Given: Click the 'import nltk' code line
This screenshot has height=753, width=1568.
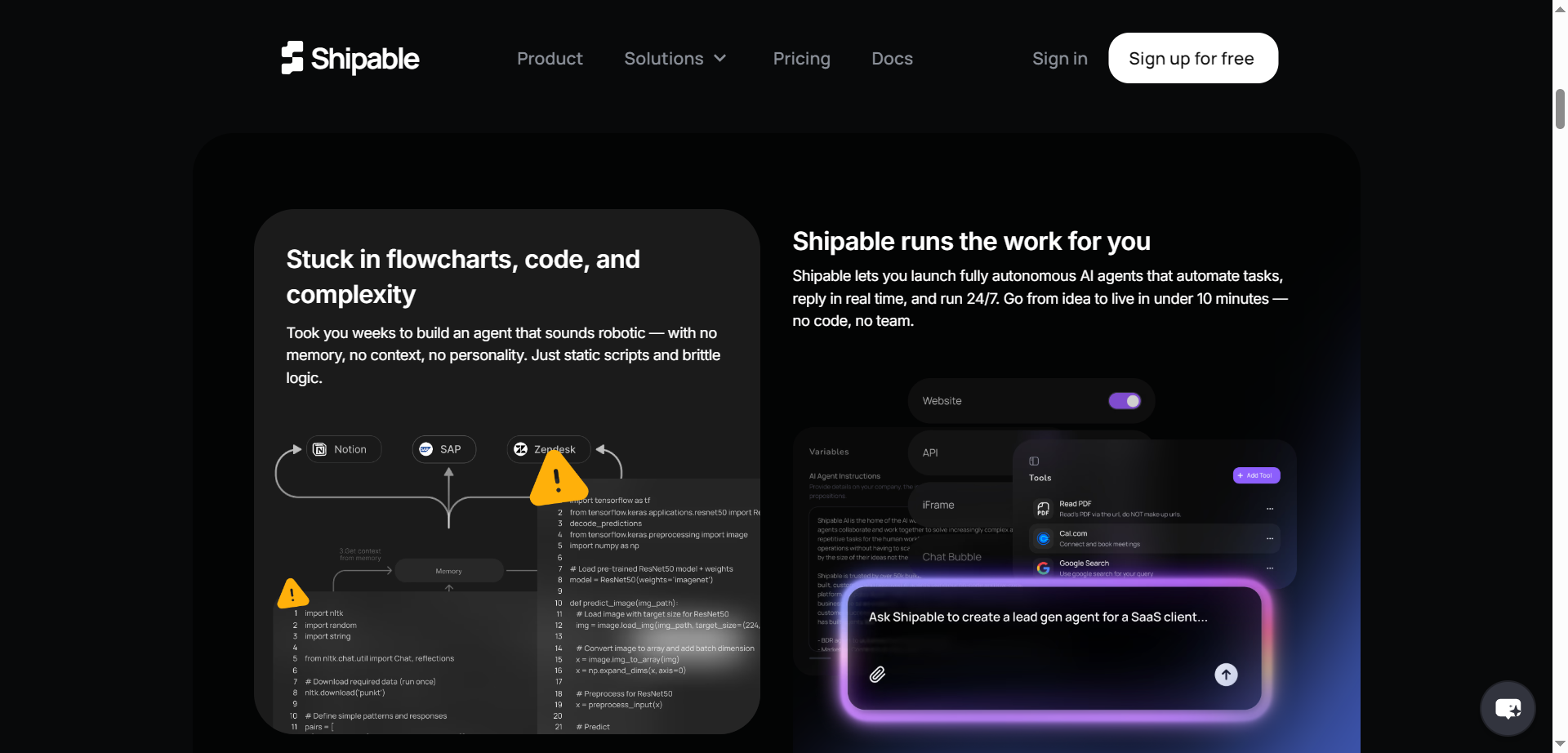Looking at the screenshot, I should click(x=324, y=613).
